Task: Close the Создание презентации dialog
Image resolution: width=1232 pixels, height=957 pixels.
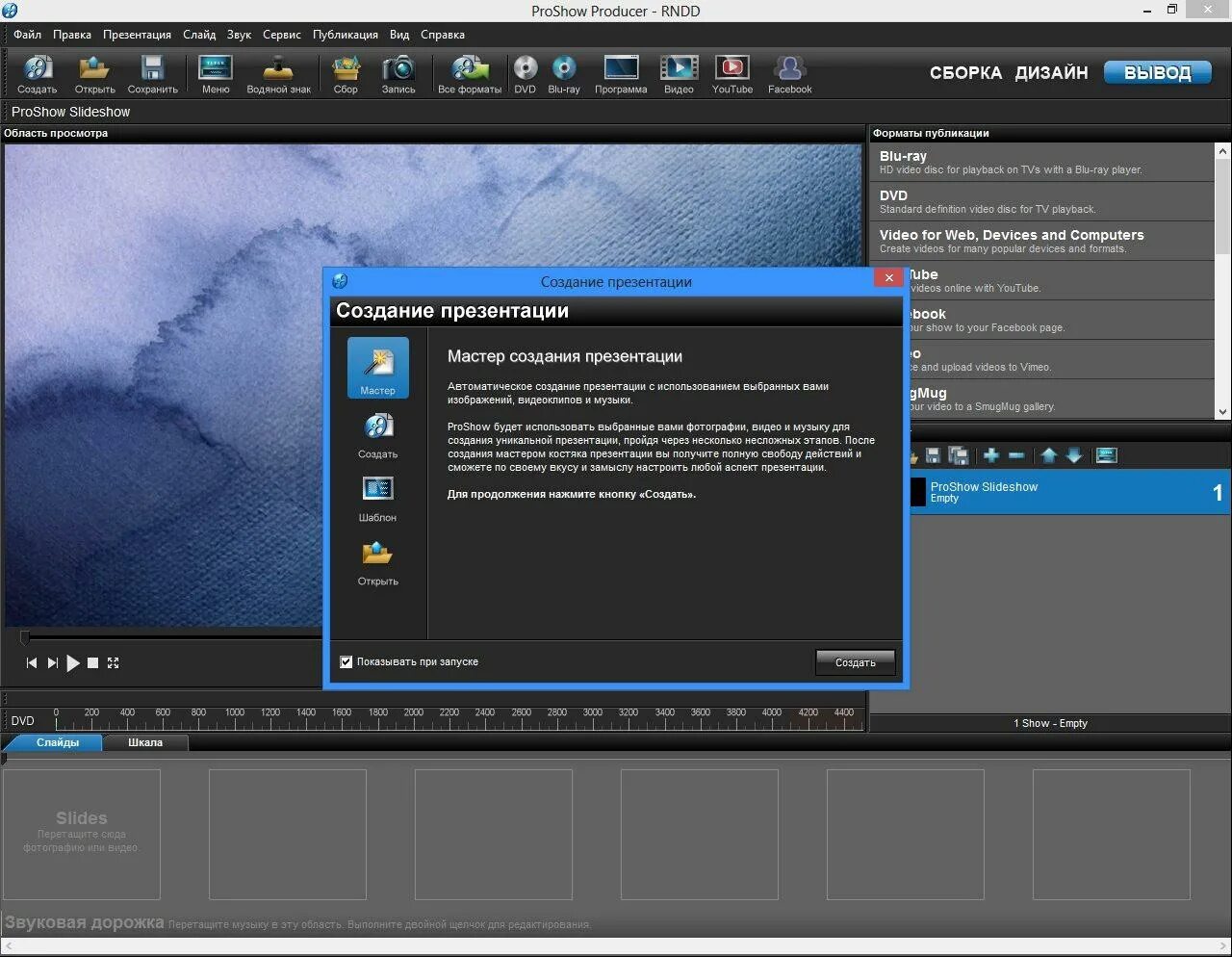Action: [x=888, y=278]
